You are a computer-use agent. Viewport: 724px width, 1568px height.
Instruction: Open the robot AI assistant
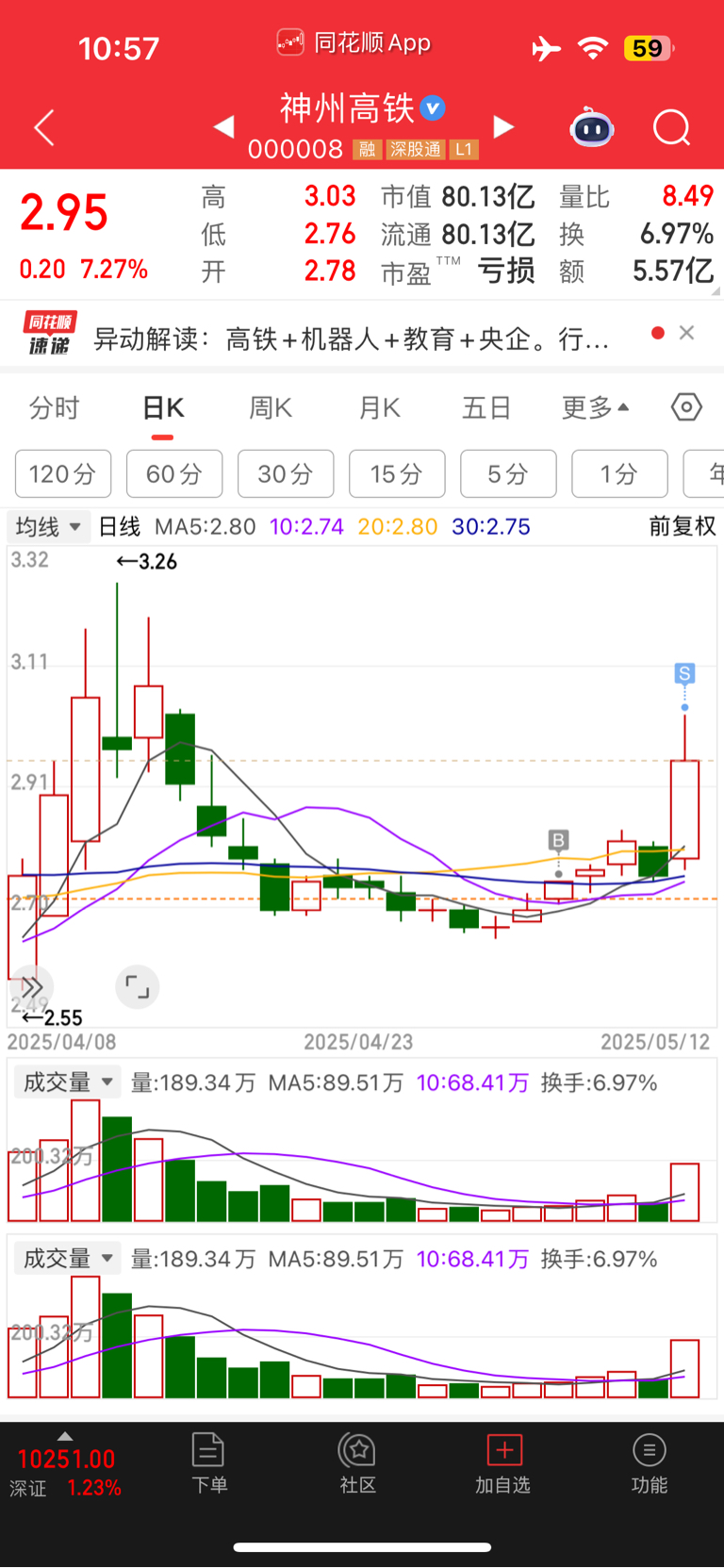click(x=592, y=127)
